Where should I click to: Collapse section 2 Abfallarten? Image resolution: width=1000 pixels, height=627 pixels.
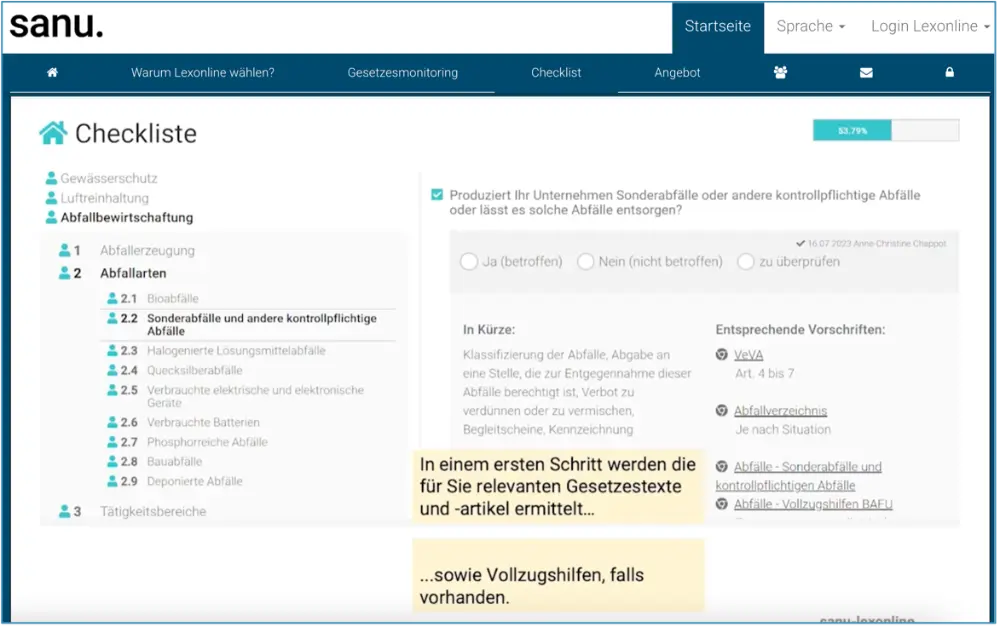tap(133, 273)
